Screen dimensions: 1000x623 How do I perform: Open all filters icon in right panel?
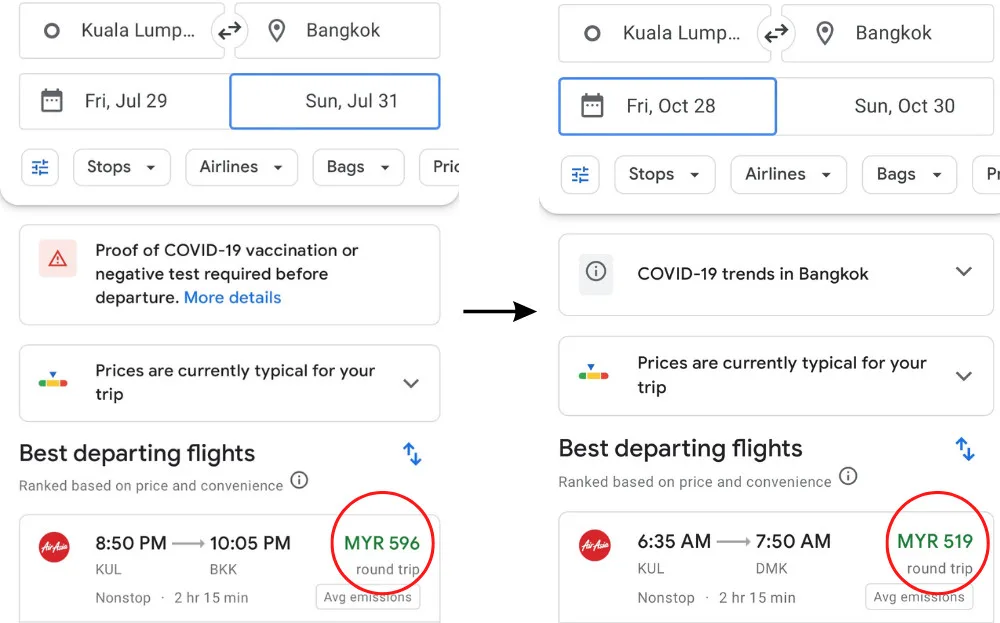tap(580, 175)
